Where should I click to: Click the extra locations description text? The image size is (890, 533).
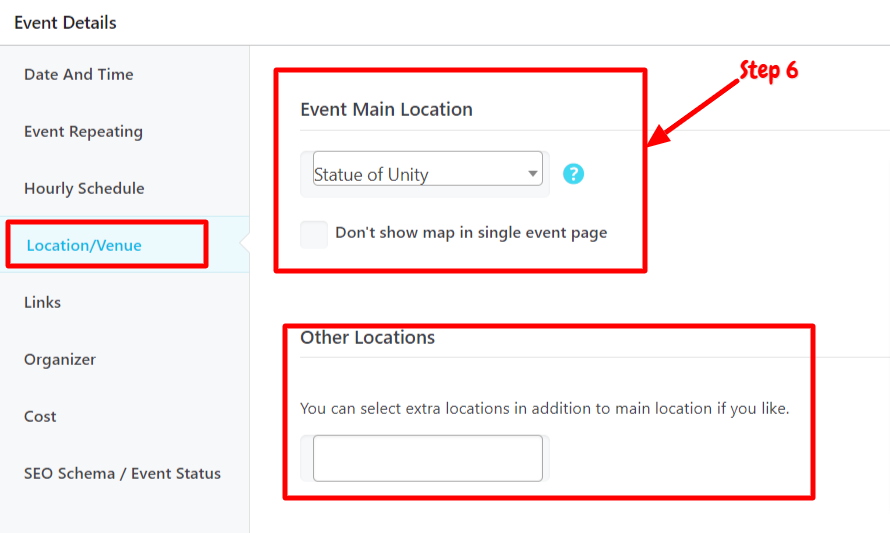[x=544, y=408]
